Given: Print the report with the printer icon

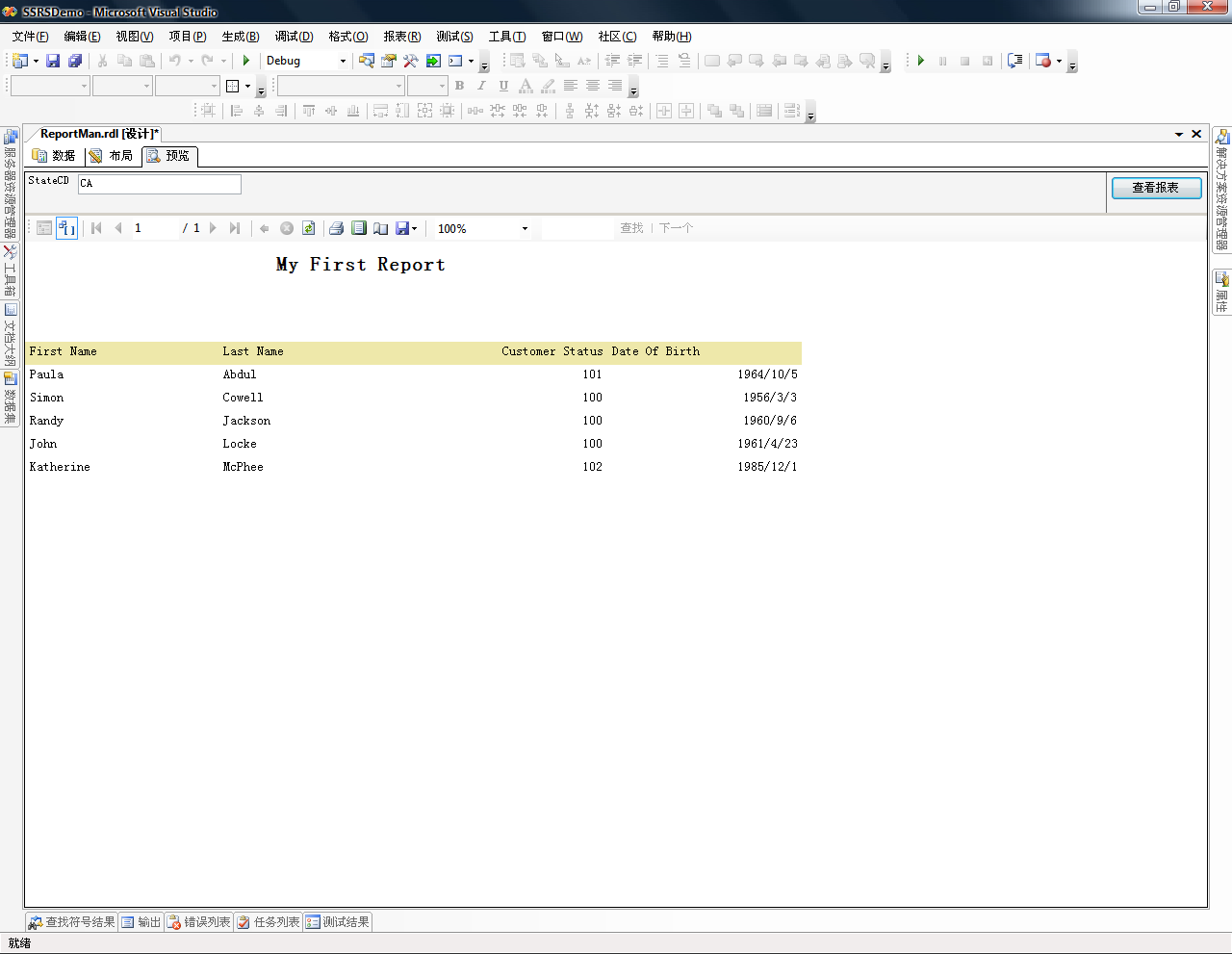Looking at the screenshot, I should point(336,228).
